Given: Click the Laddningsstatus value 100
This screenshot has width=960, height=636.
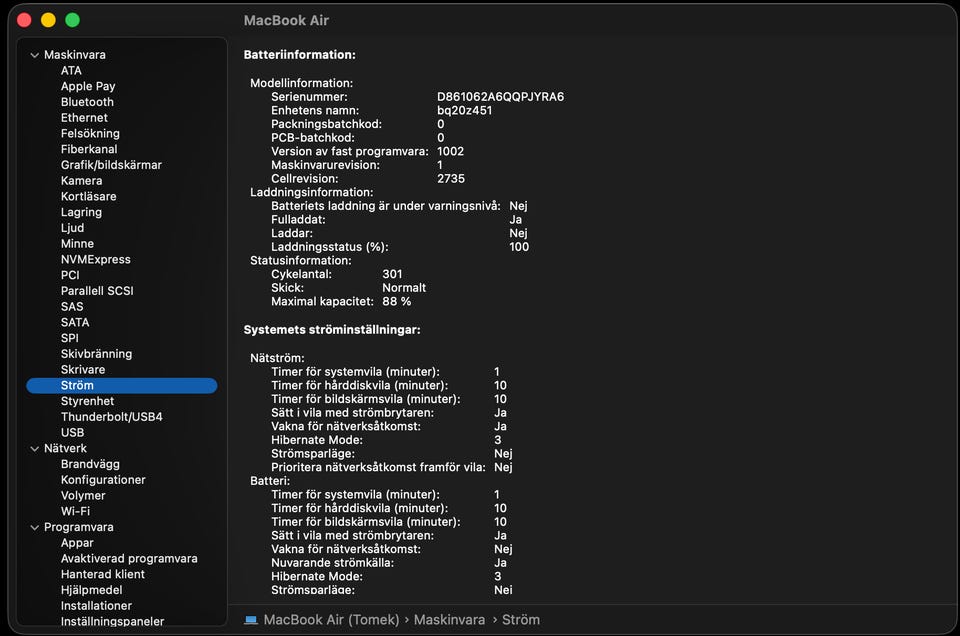Looking at the screenshot, I should [519, 247].
